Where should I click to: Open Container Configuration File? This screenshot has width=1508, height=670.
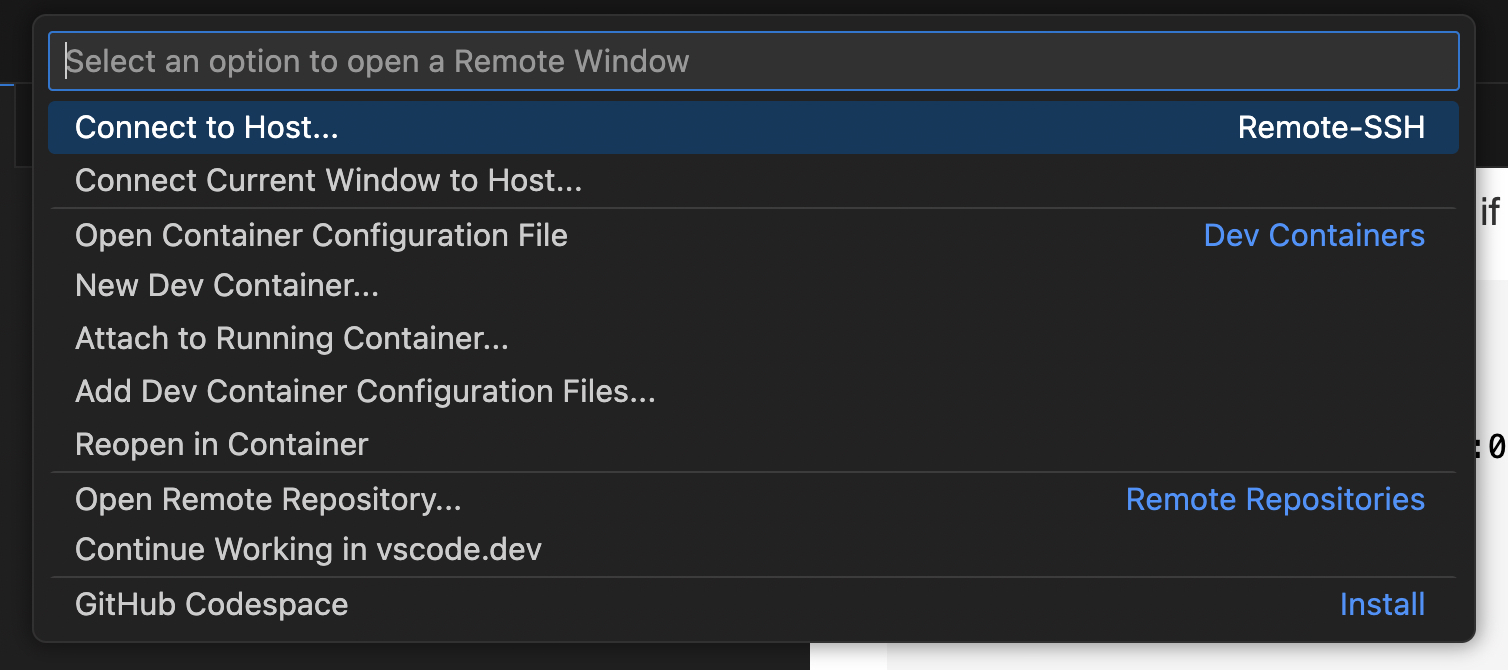(x=321, y=236)
